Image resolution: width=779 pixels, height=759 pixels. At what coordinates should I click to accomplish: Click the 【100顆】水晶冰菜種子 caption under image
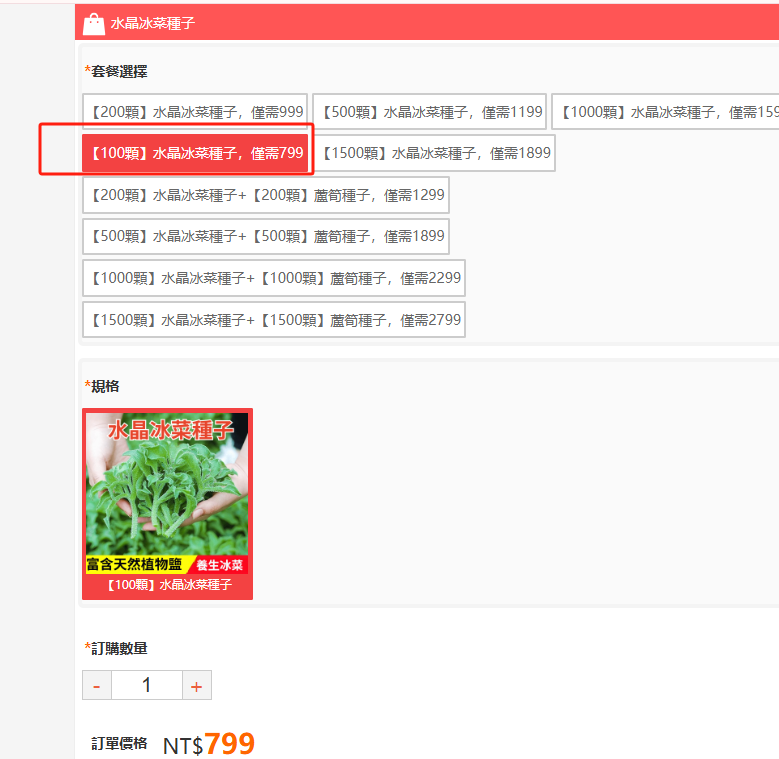click(x=167, y=585)
